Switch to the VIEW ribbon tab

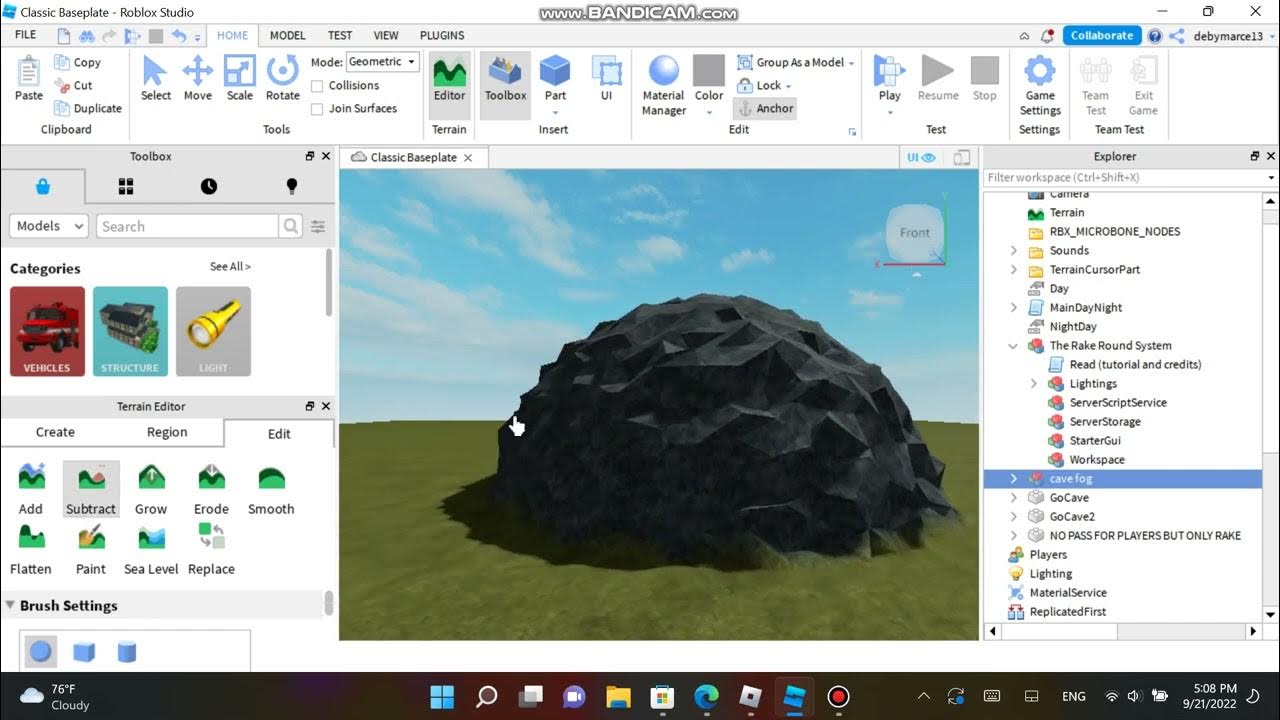tap(386, 35)
